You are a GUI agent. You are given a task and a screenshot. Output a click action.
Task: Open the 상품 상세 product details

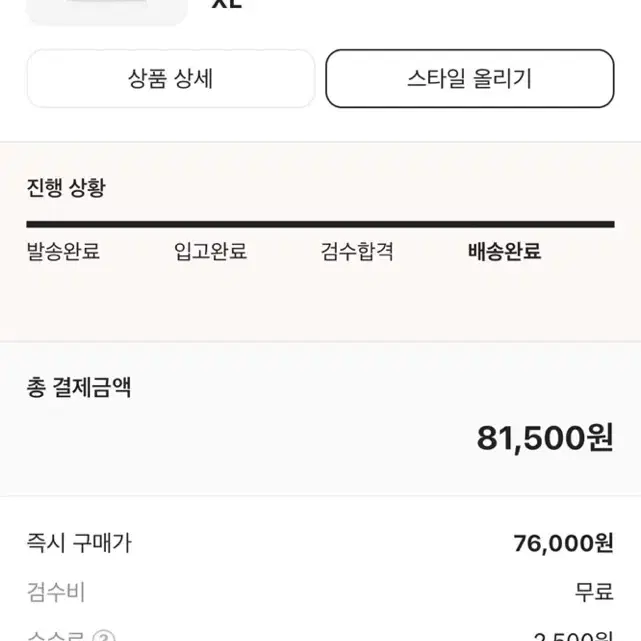click(x=170, y=78)
